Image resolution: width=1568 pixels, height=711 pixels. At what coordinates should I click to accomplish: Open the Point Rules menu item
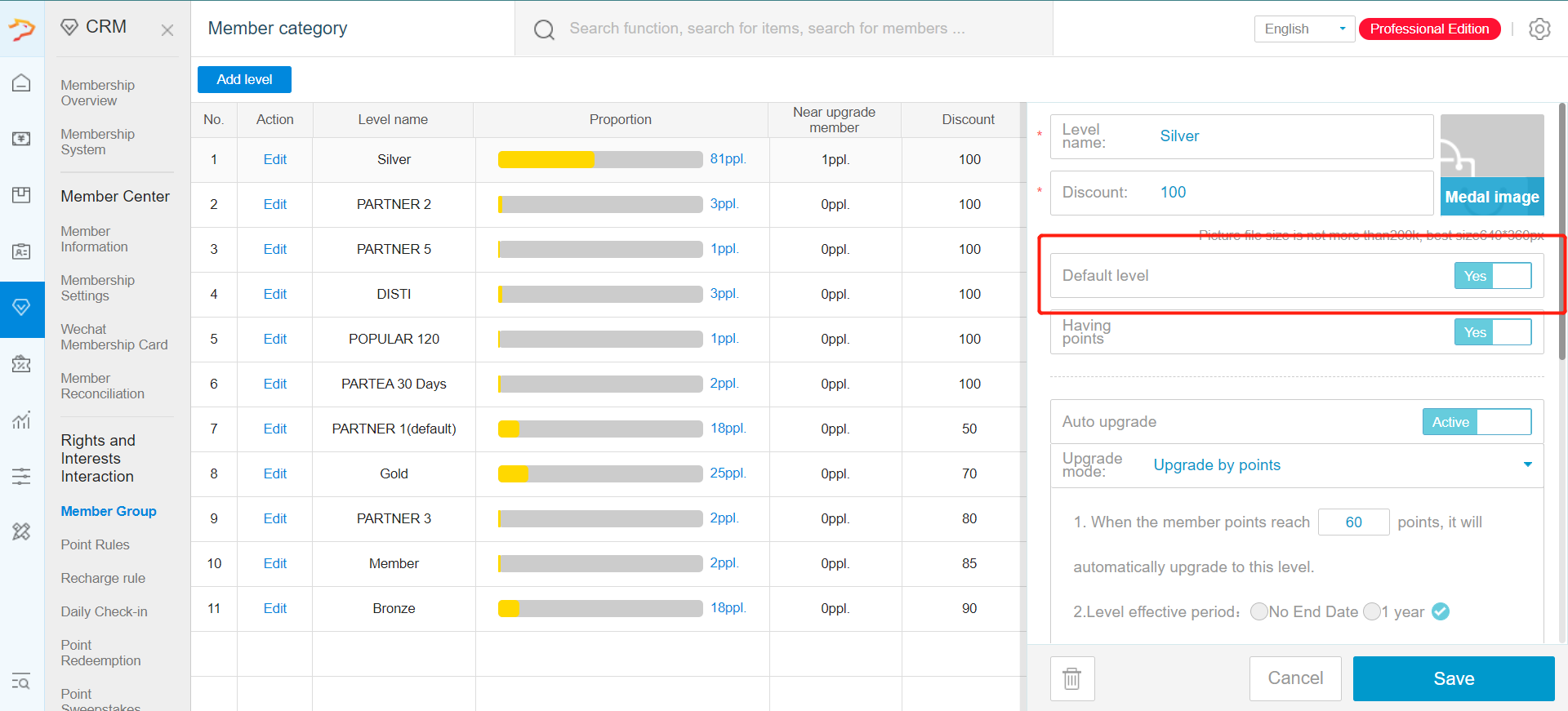click(x=95, y=544)
